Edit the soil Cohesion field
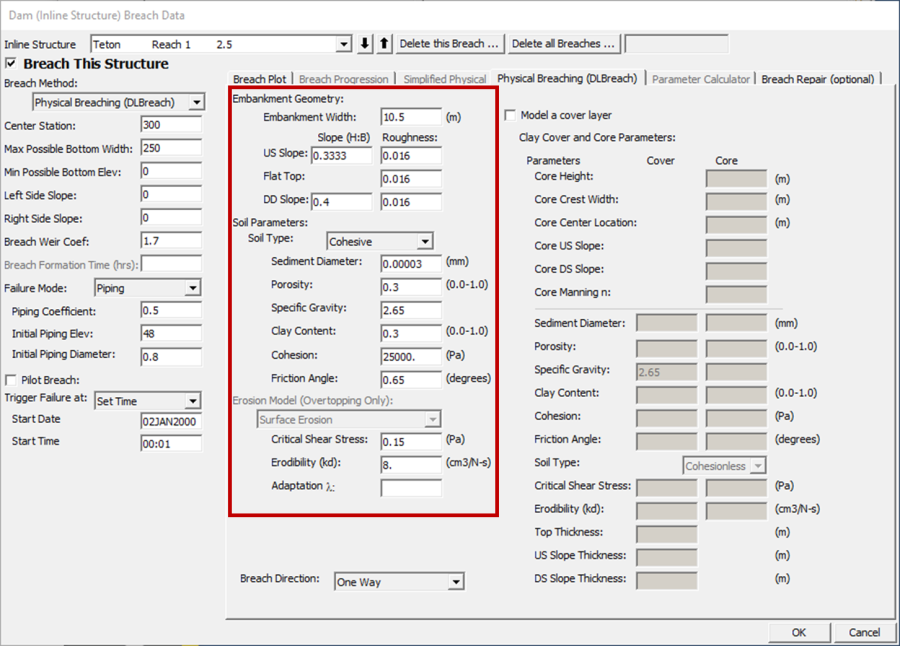The width and height of the screenshot is (900, 646). 411,357
